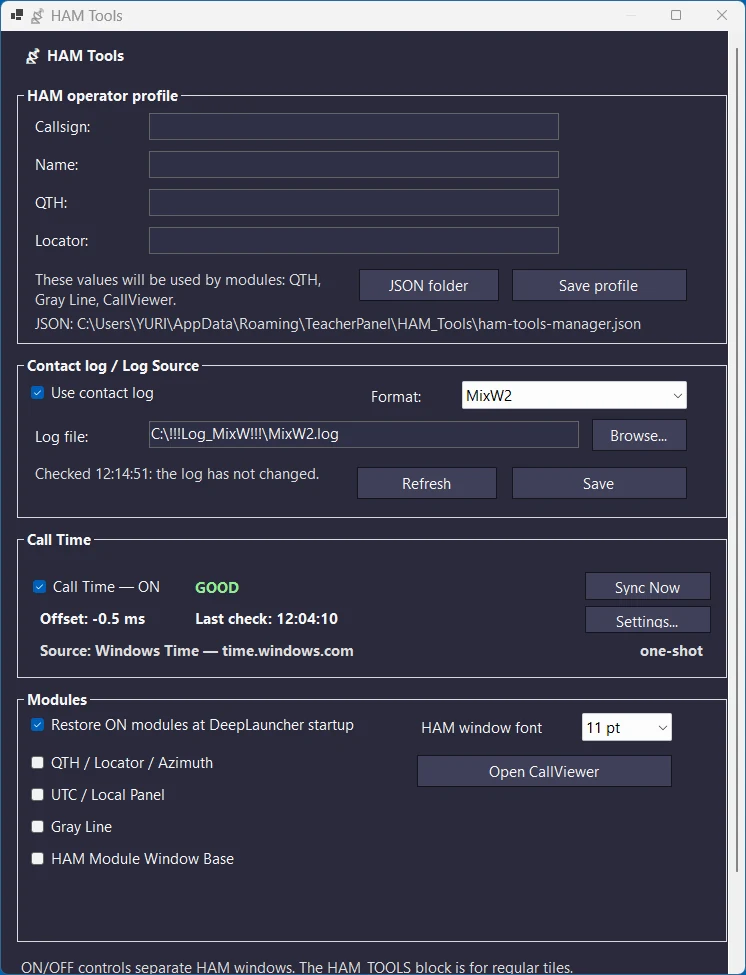The height and width of the screenshot is (975, 746).
Task: Focus the Name input field
Action: coord(354,165)
